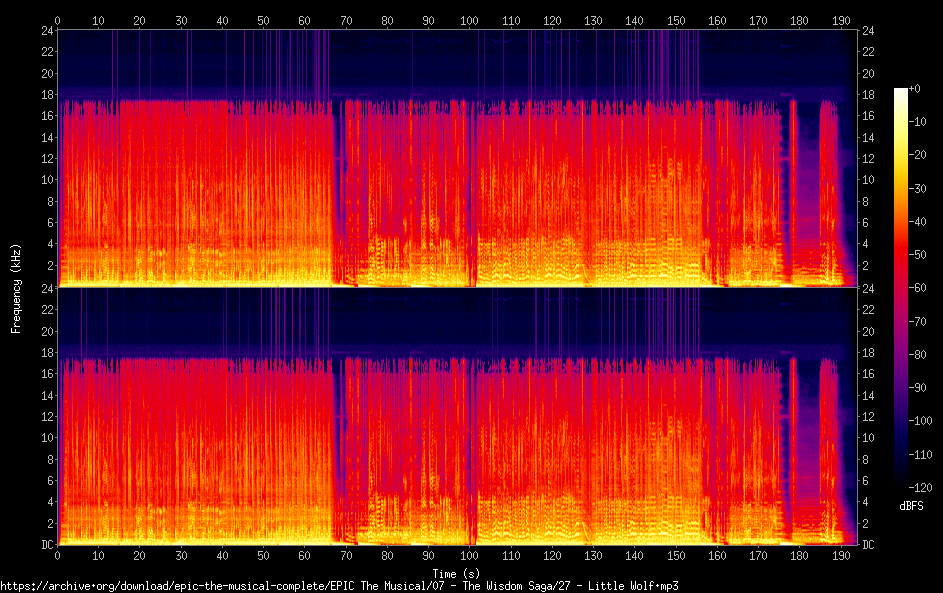Click the 150 tick on the bottom time axis
The height and width of the screenshot is (593, 943).
tap(676, 555)
